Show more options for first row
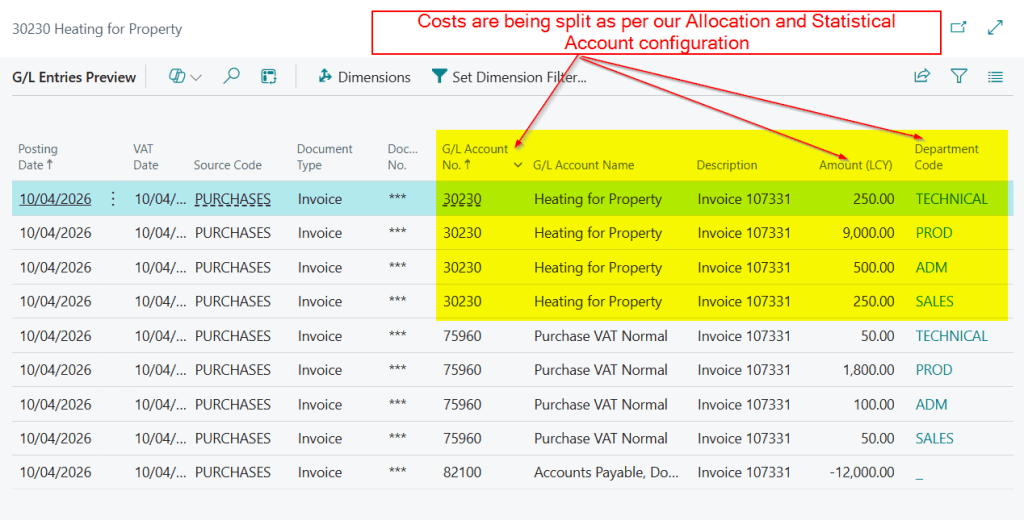This screenshot has height=520, width=1024. point(113,199)
